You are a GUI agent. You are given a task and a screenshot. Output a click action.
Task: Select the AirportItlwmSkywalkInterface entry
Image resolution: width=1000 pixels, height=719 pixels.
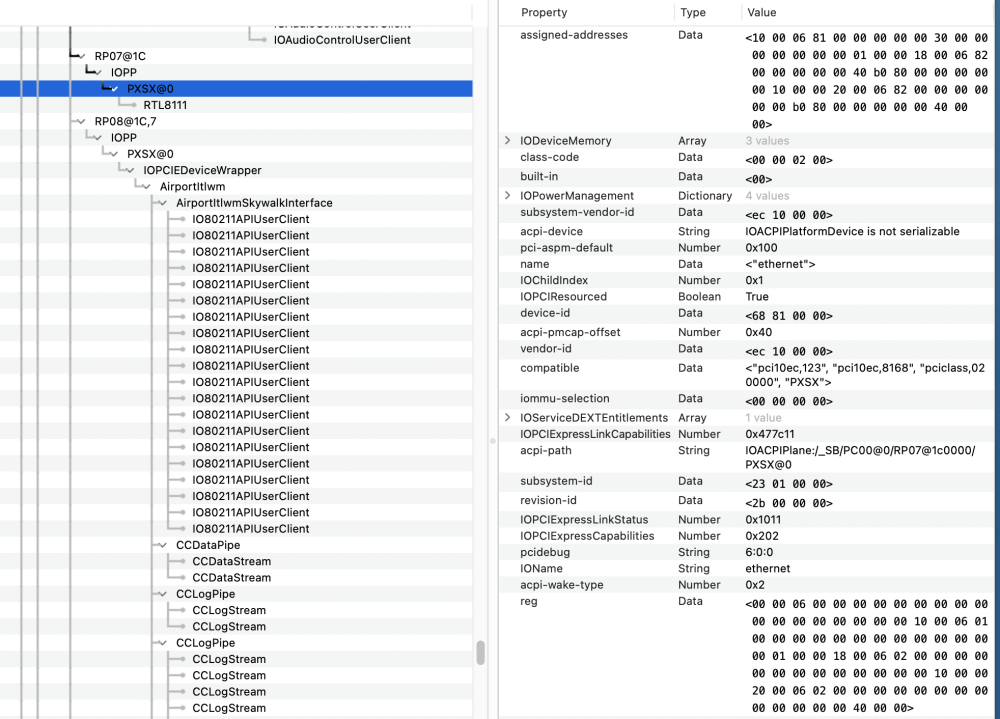point(254,203)
